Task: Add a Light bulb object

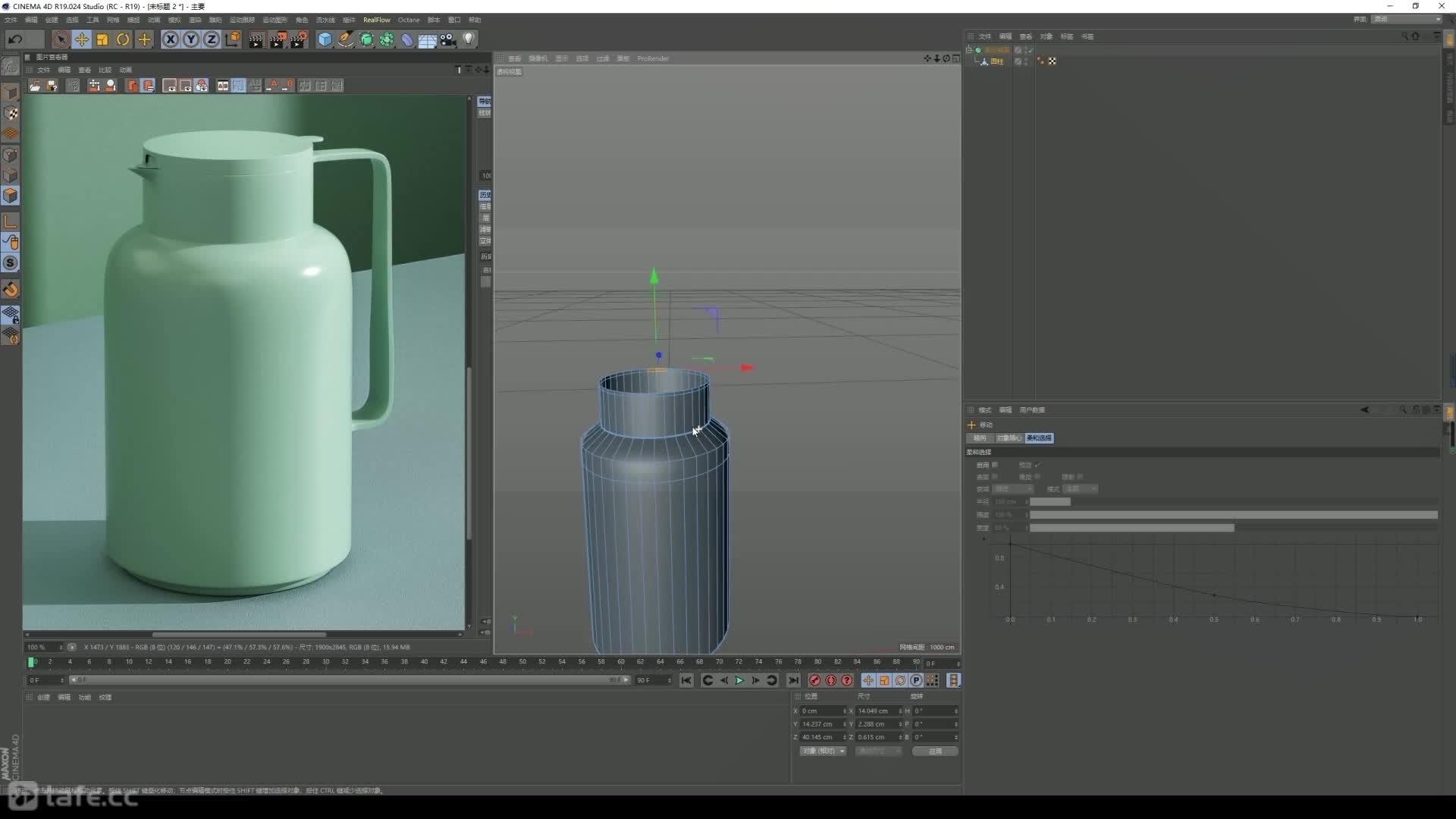Action: [469, 39]
